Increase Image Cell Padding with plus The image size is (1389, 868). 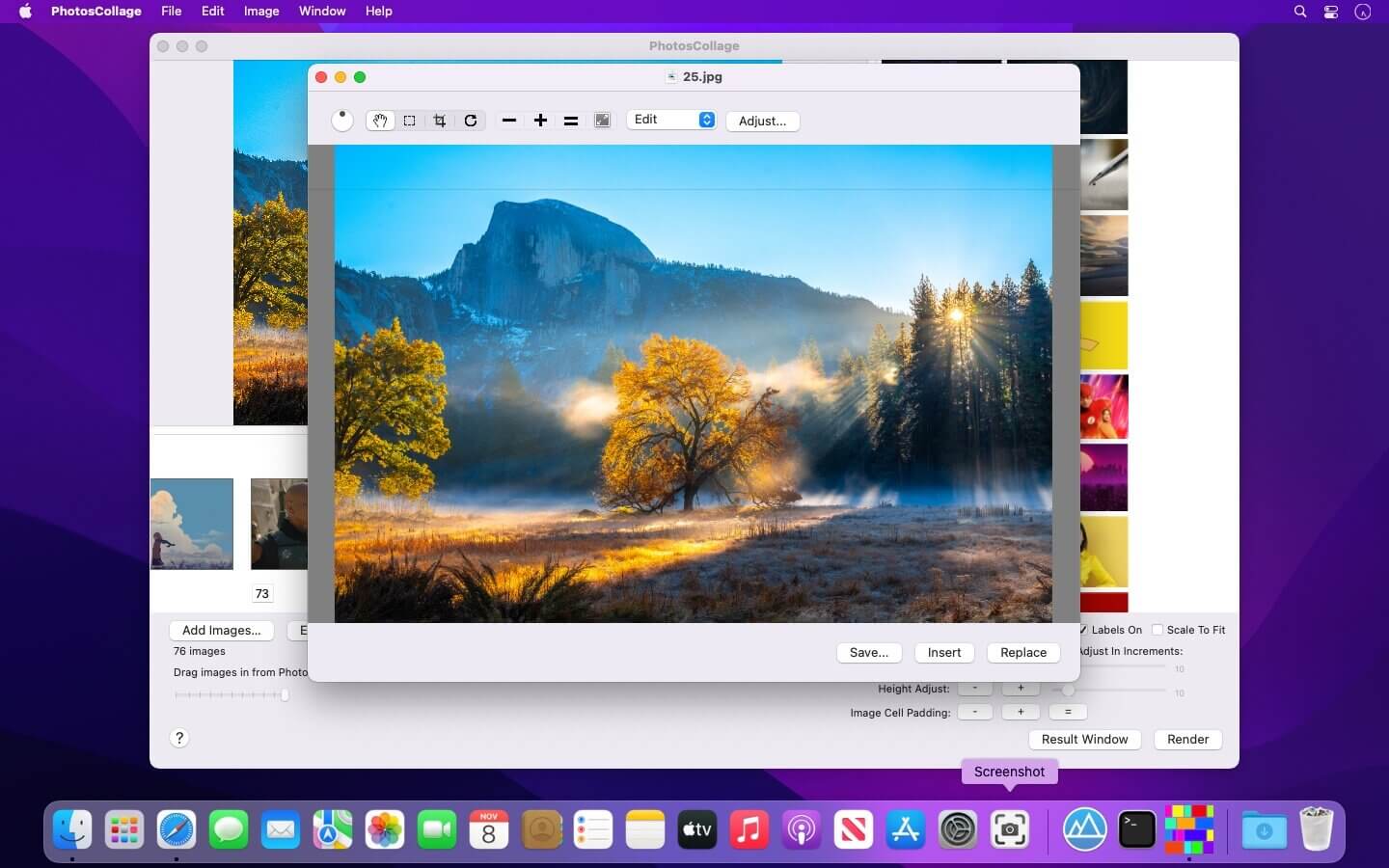(x=1021, y=712)
